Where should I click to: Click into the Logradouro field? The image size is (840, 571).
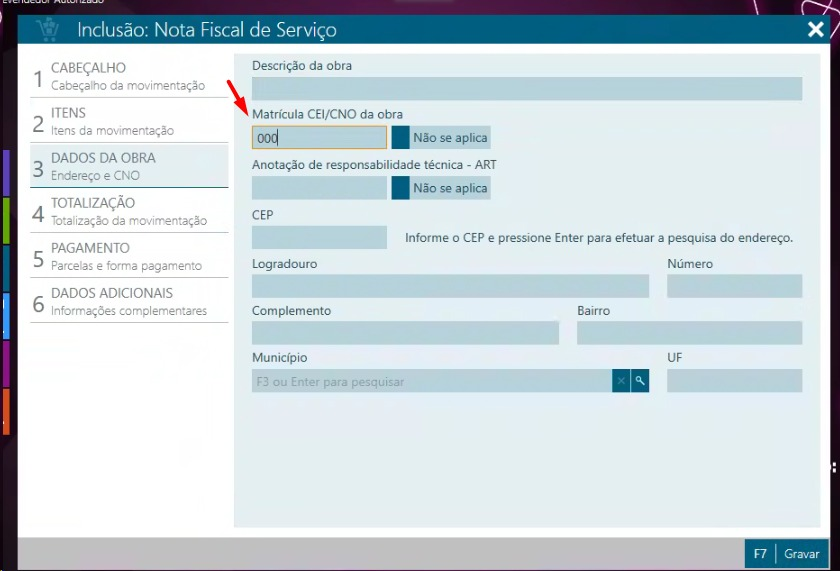pos(450,286)
